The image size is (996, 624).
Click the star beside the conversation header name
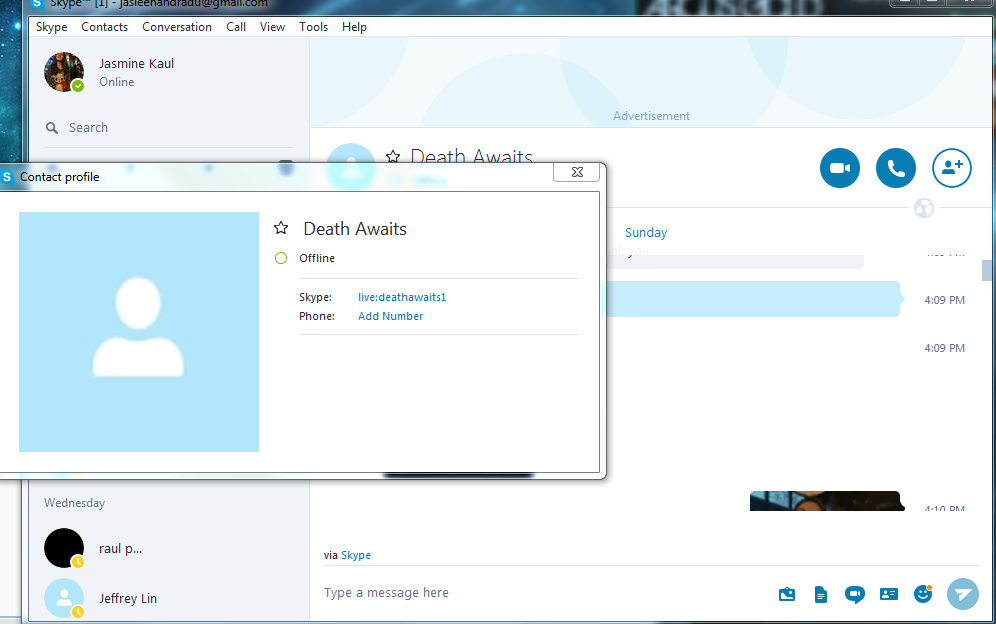pyautogui.click(x=393, y=156)
